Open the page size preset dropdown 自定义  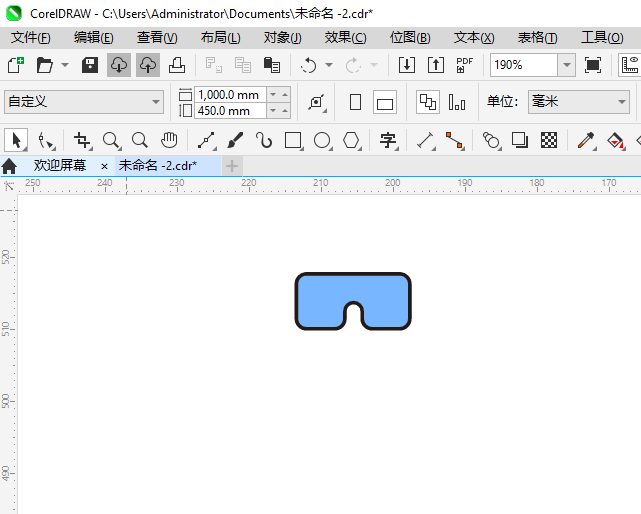coord(84,102)
